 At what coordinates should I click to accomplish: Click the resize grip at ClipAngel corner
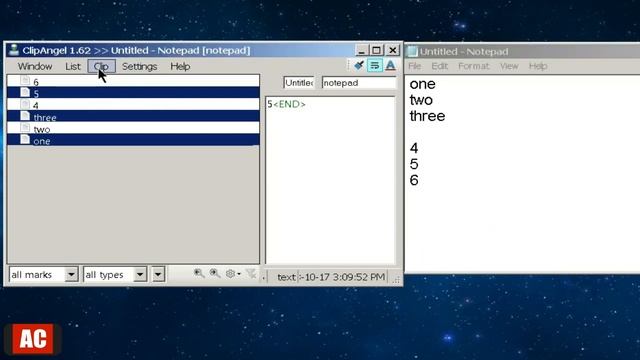(x=396, y=280)
